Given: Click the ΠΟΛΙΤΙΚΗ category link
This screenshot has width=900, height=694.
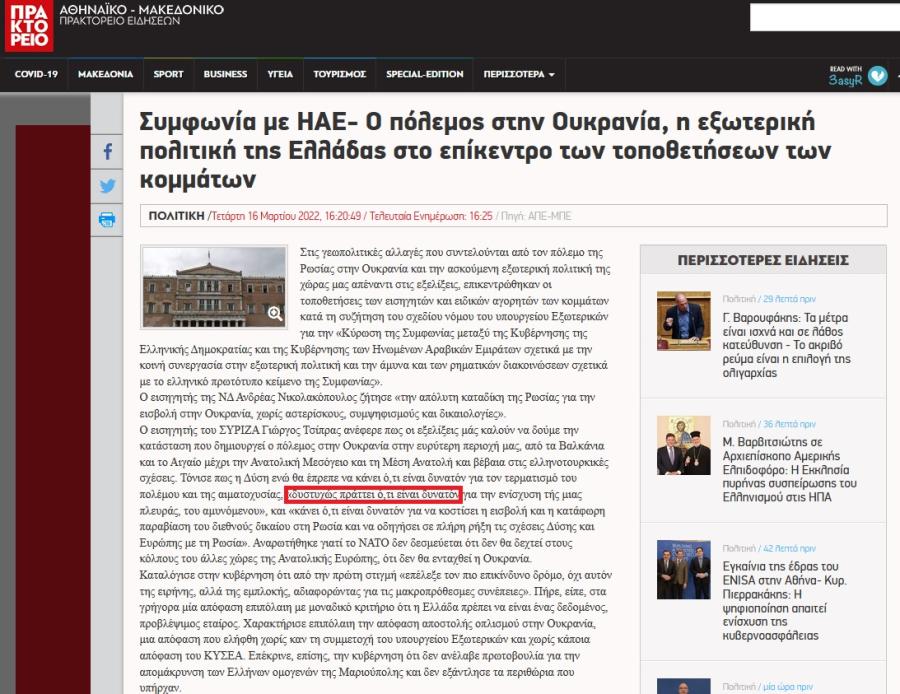Looking at the screenshot, I should [x=176, y=215].
